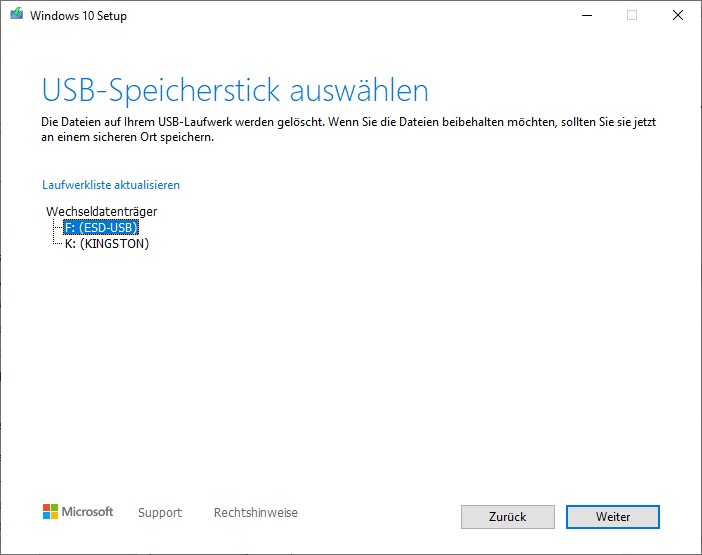Select the Wechseldatenträger root node
This screenshot has height=555, width=702.
point(101,211)
